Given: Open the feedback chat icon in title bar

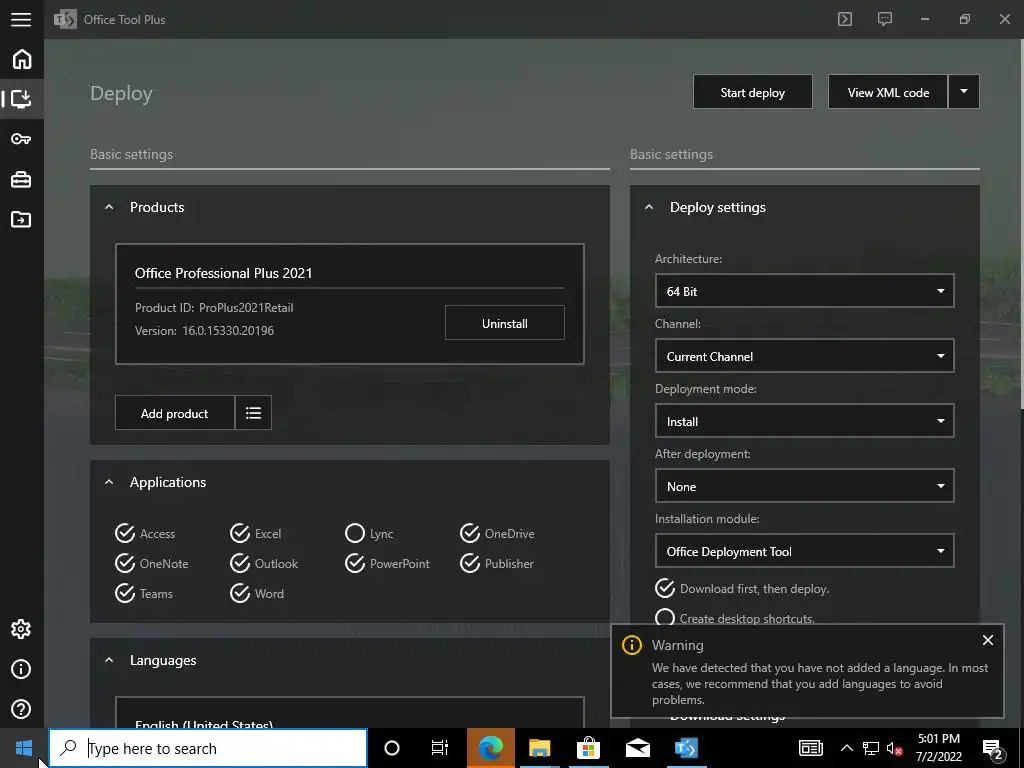Looking at the screenshot, I should [x=884, y=19].
